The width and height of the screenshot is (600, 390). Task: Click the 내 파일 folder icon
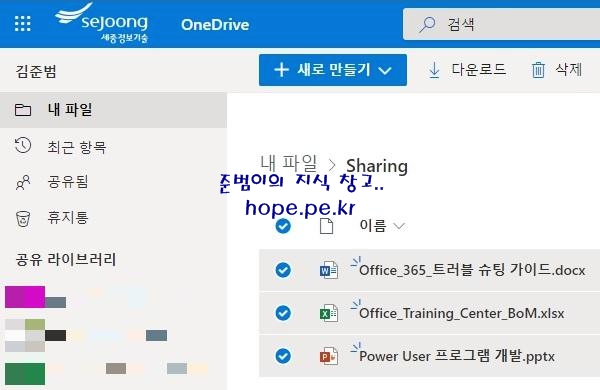pyautogui.click(x=23, y=110)
